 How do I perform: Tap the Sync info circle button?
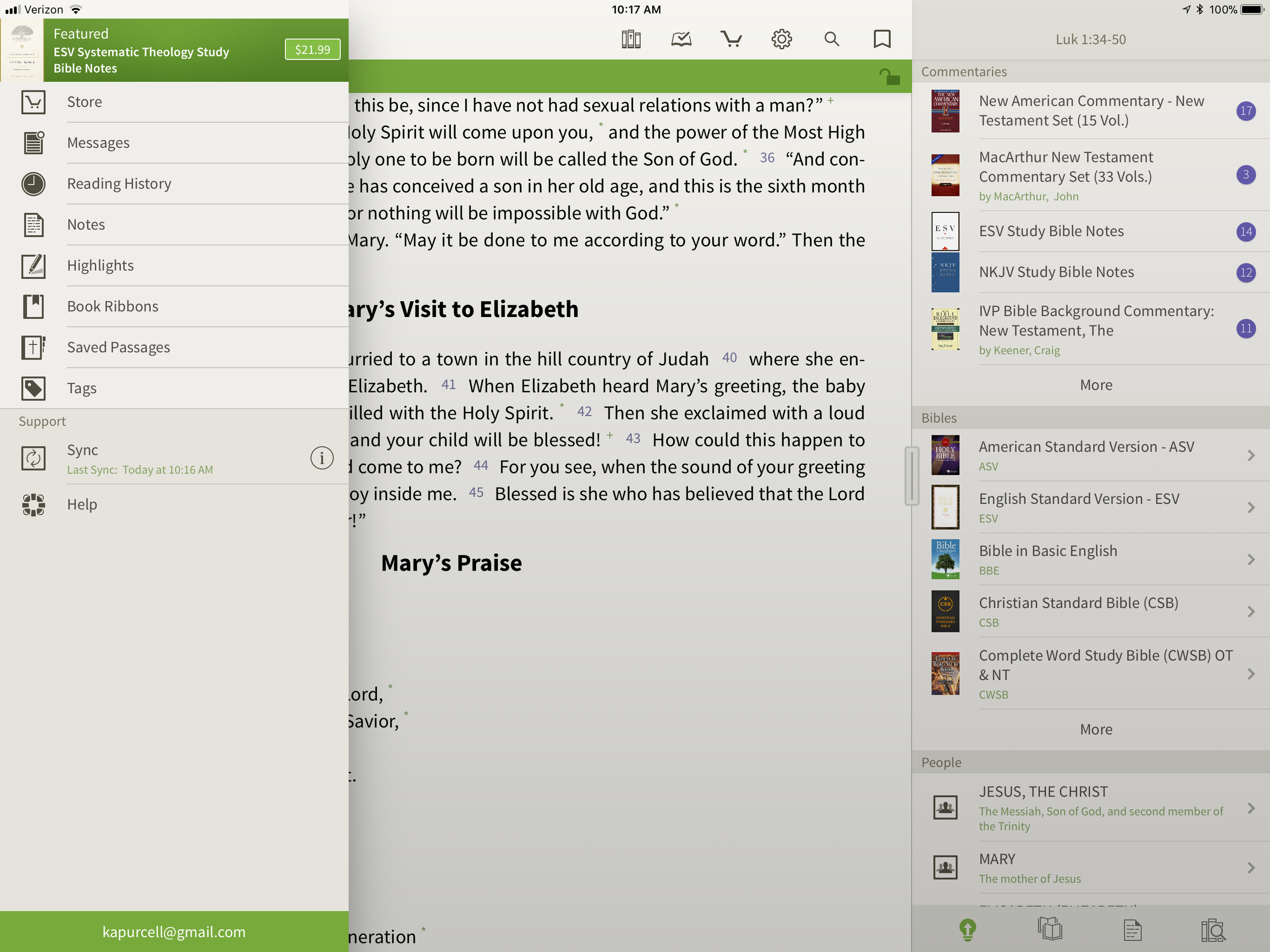point(322,458)
